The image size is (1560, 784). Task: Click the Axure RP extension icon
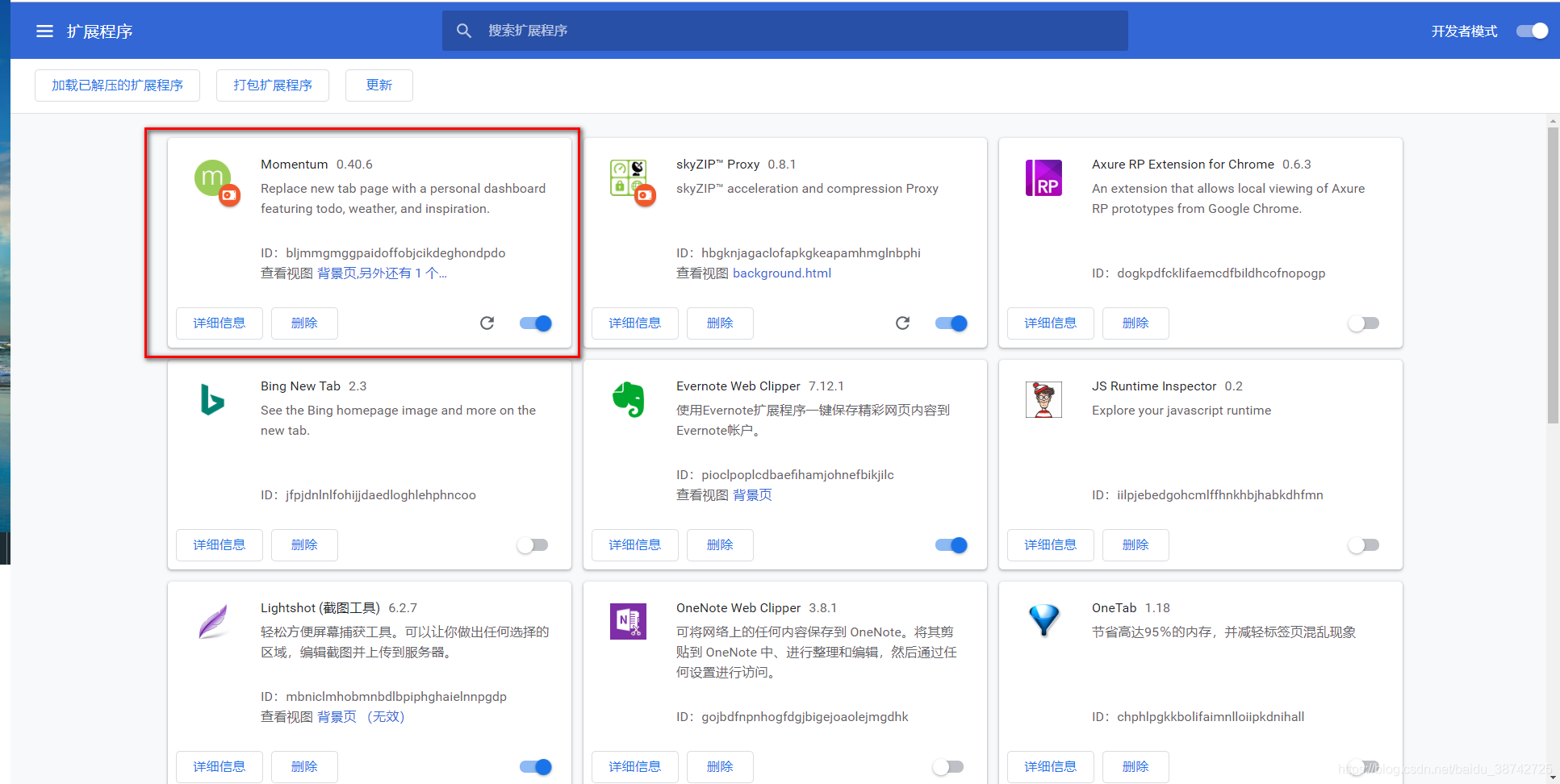click(x=1043, y=178)
